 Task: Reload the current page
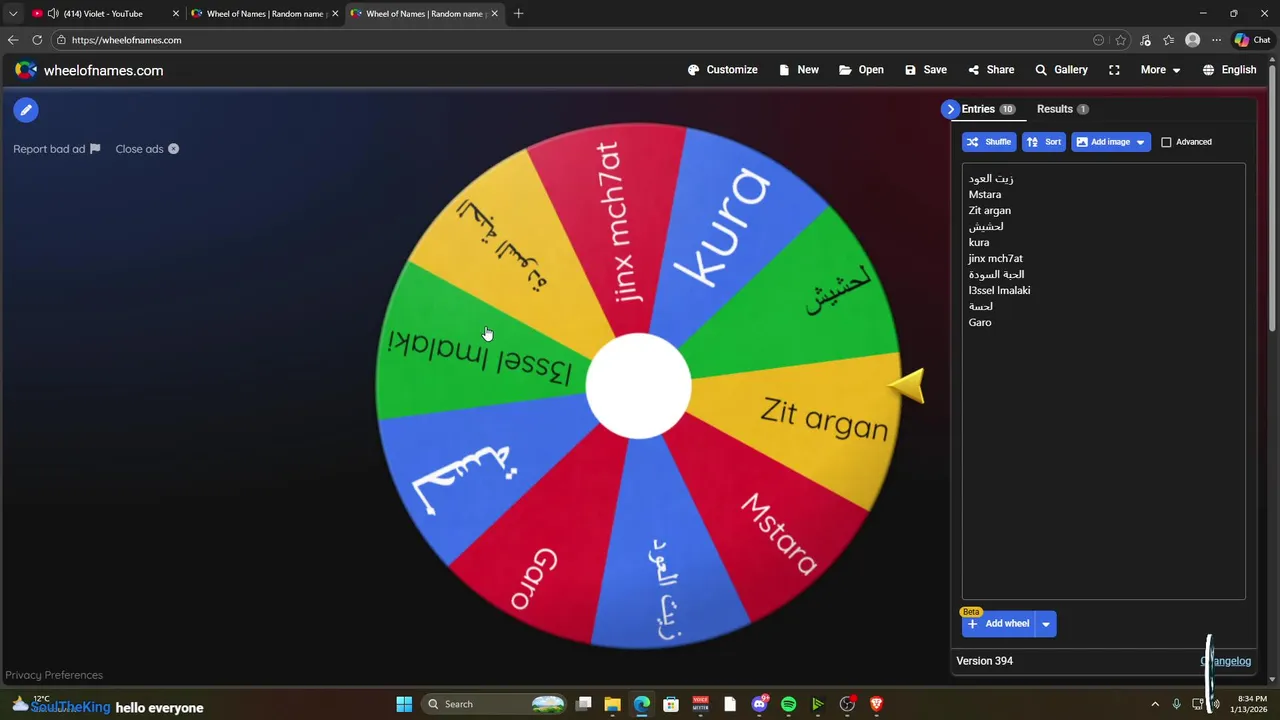click(37, 40)
